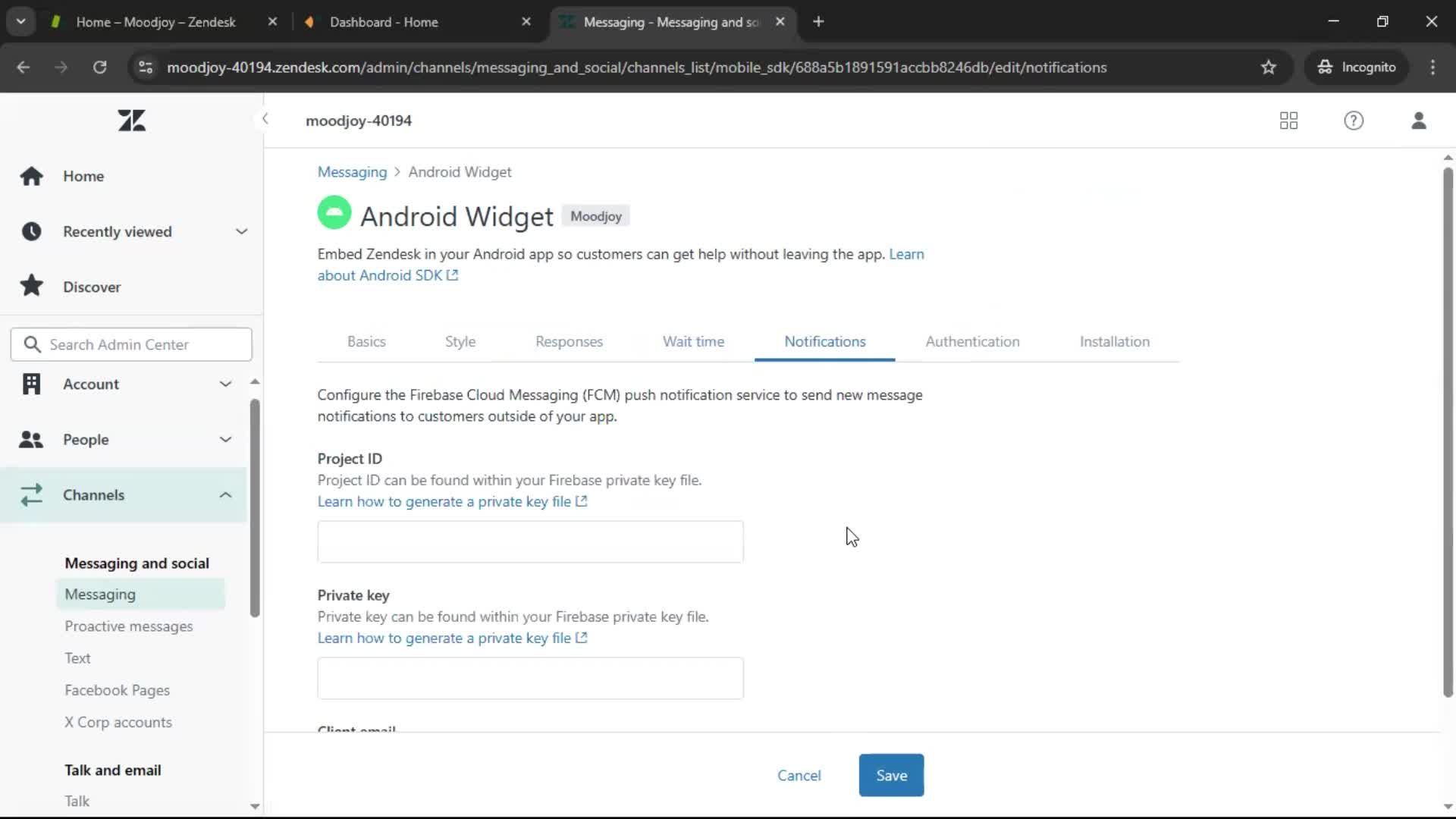
Task: Expand the Account menu chevron
Action: 225,384
